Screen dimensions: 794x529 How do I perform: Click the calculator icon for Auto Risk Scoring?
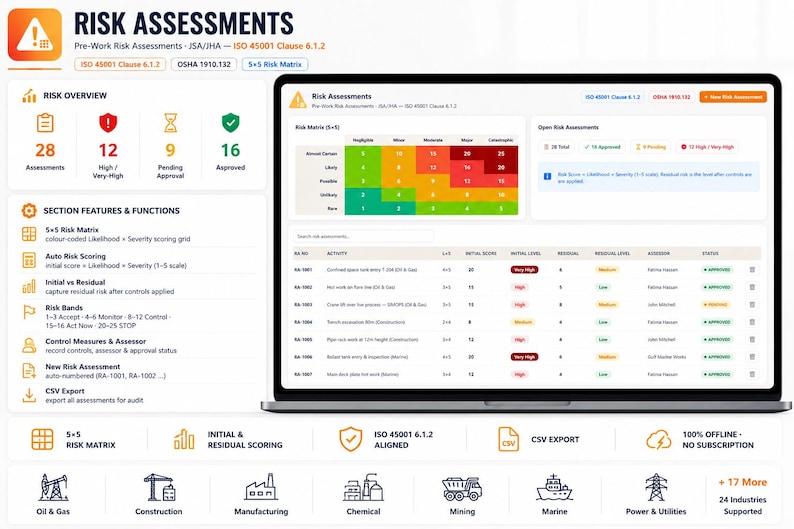point(29,260)
